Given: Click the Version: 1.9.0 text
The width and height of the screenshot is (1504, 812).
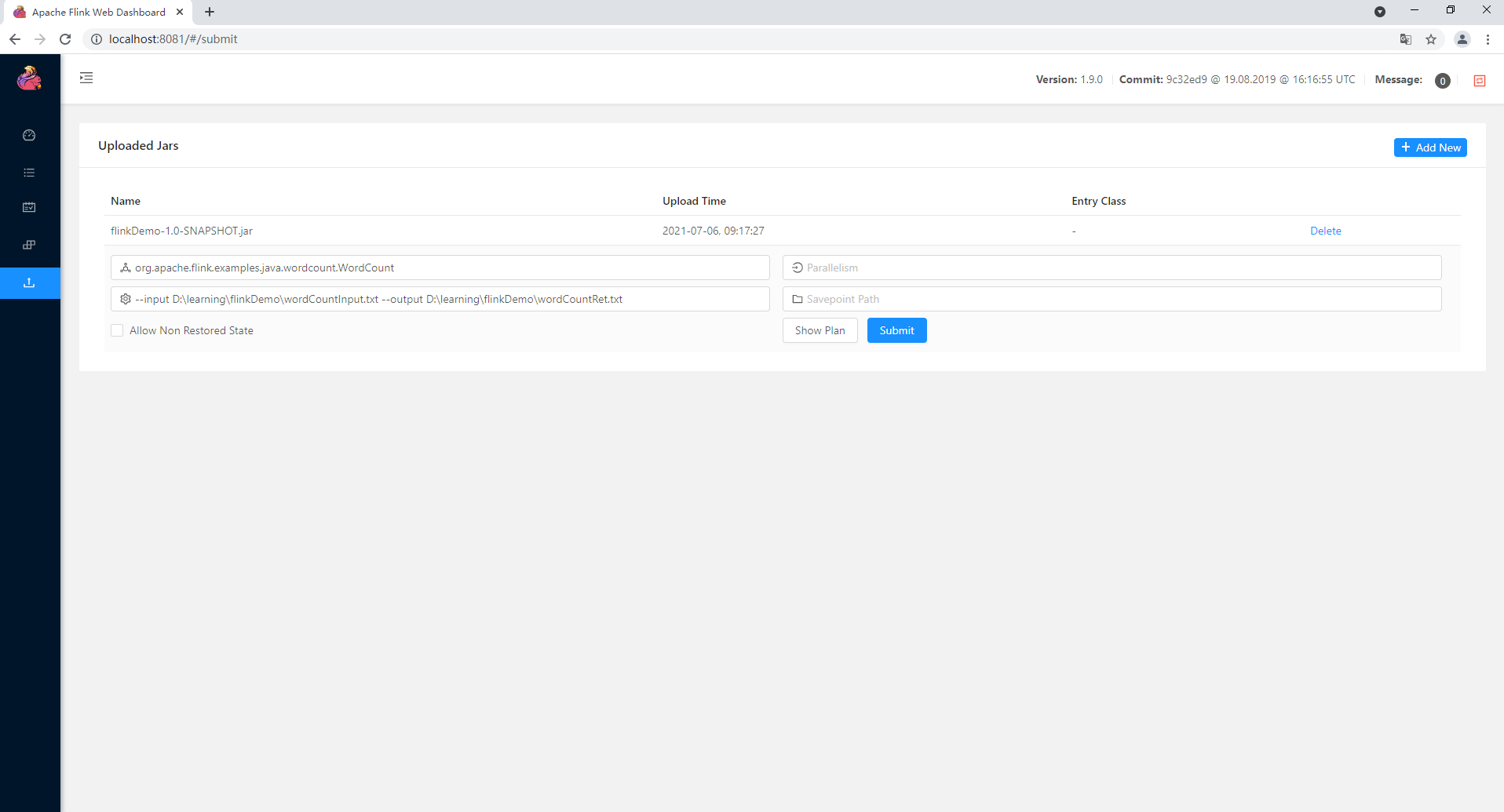Looking at the screenshot, I should pyautogui.click(x=1069, y=79).
